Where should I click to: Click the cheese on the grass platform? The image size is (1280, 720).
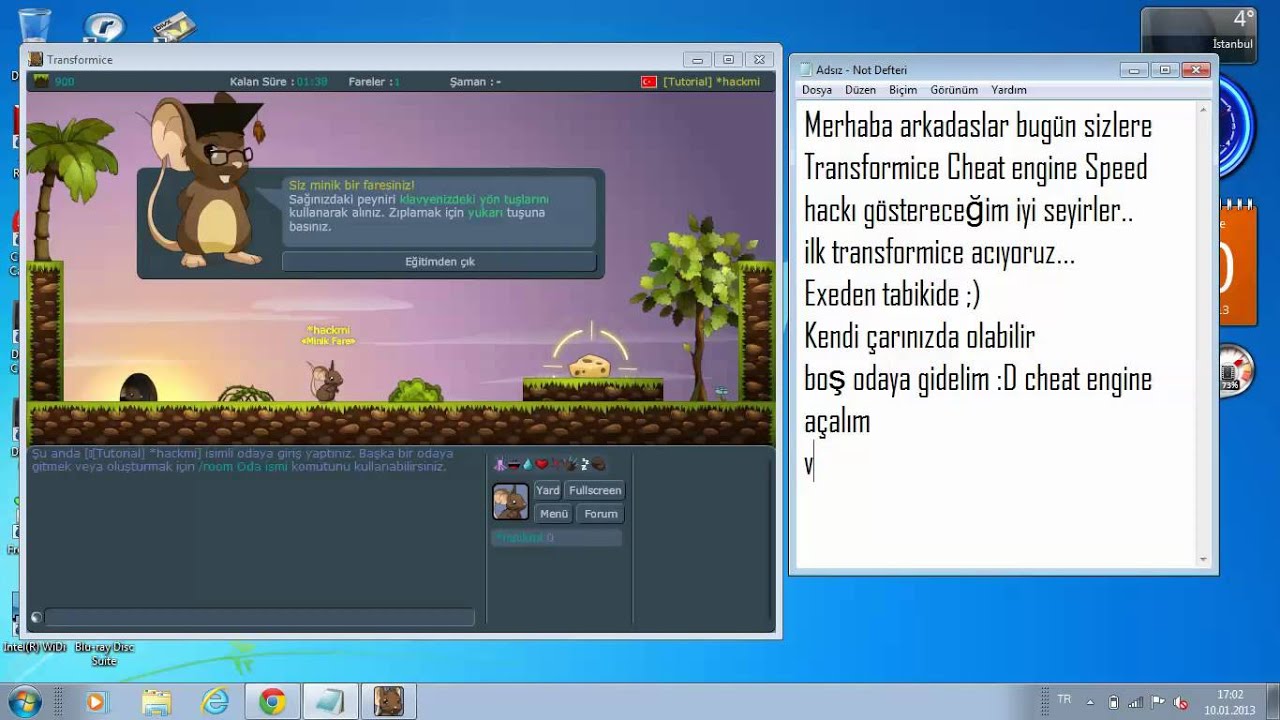[x=590, y=365]
